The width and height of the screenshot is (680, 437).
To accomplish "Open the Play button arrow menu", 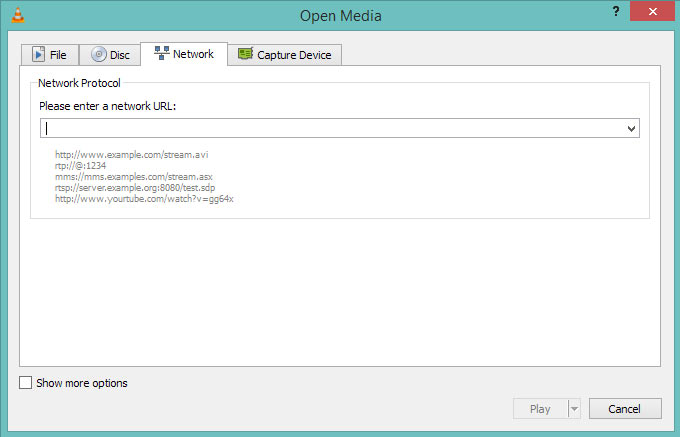I will pos(574,409).
